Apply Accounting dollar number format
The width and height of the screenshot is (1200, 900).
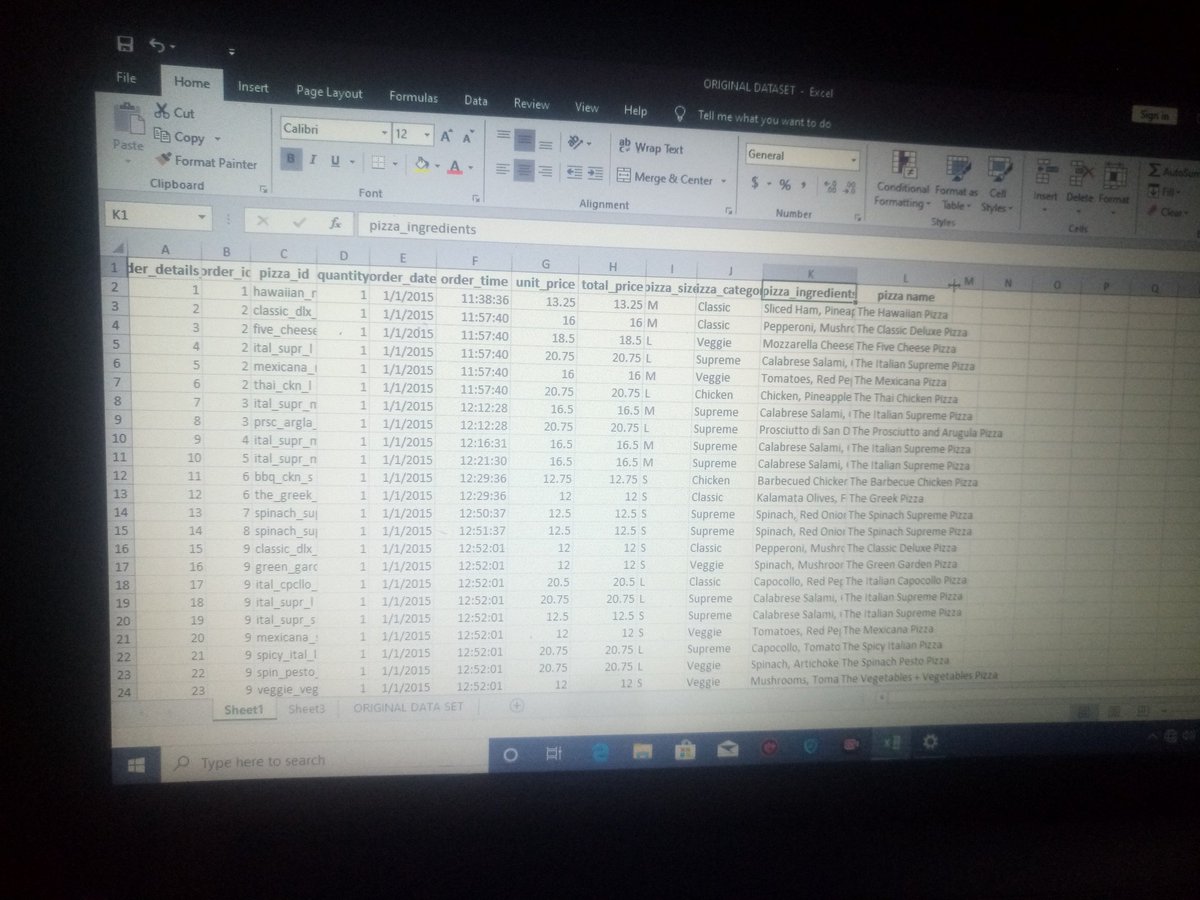point(755,184)
